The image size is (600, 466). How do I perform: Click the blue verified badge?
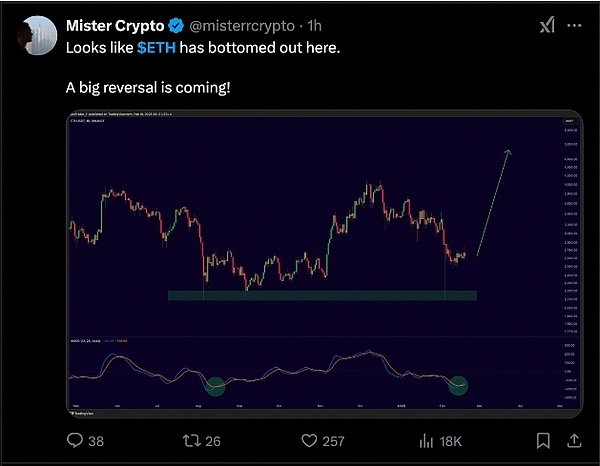click(175, 26)
